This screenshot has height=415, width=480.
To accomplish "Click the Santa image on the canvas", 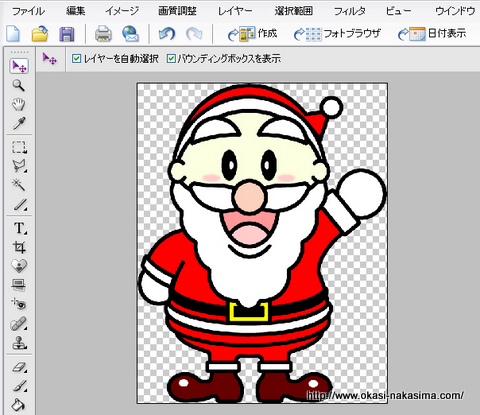I will point(262,243).
